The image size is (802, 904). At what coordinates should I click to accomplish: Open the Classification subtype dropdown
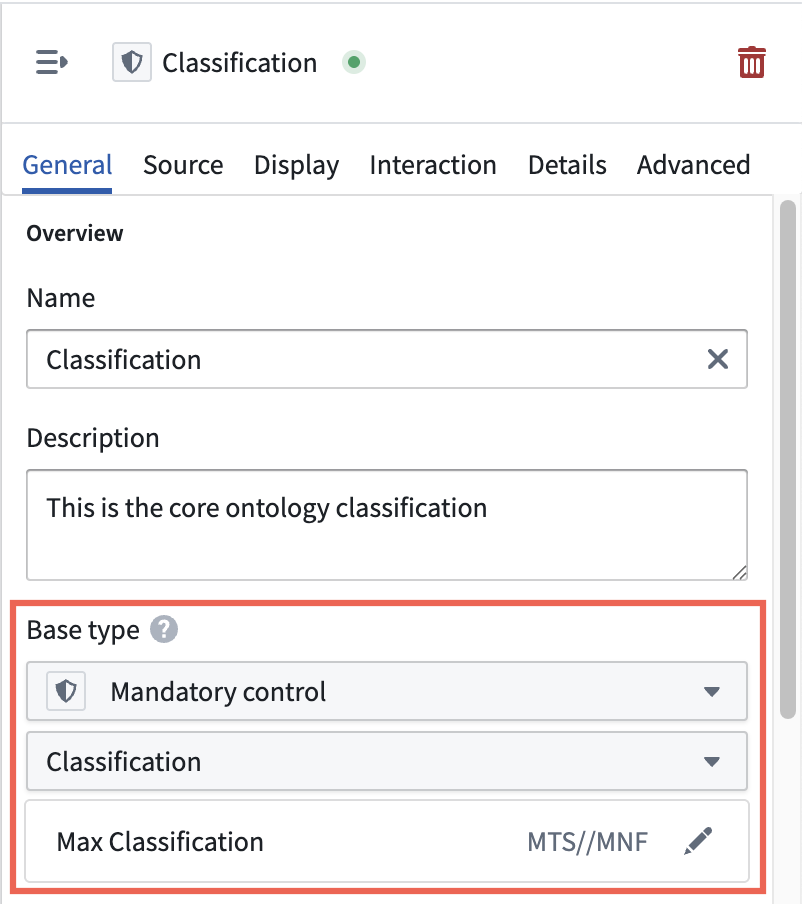(387, 762)
